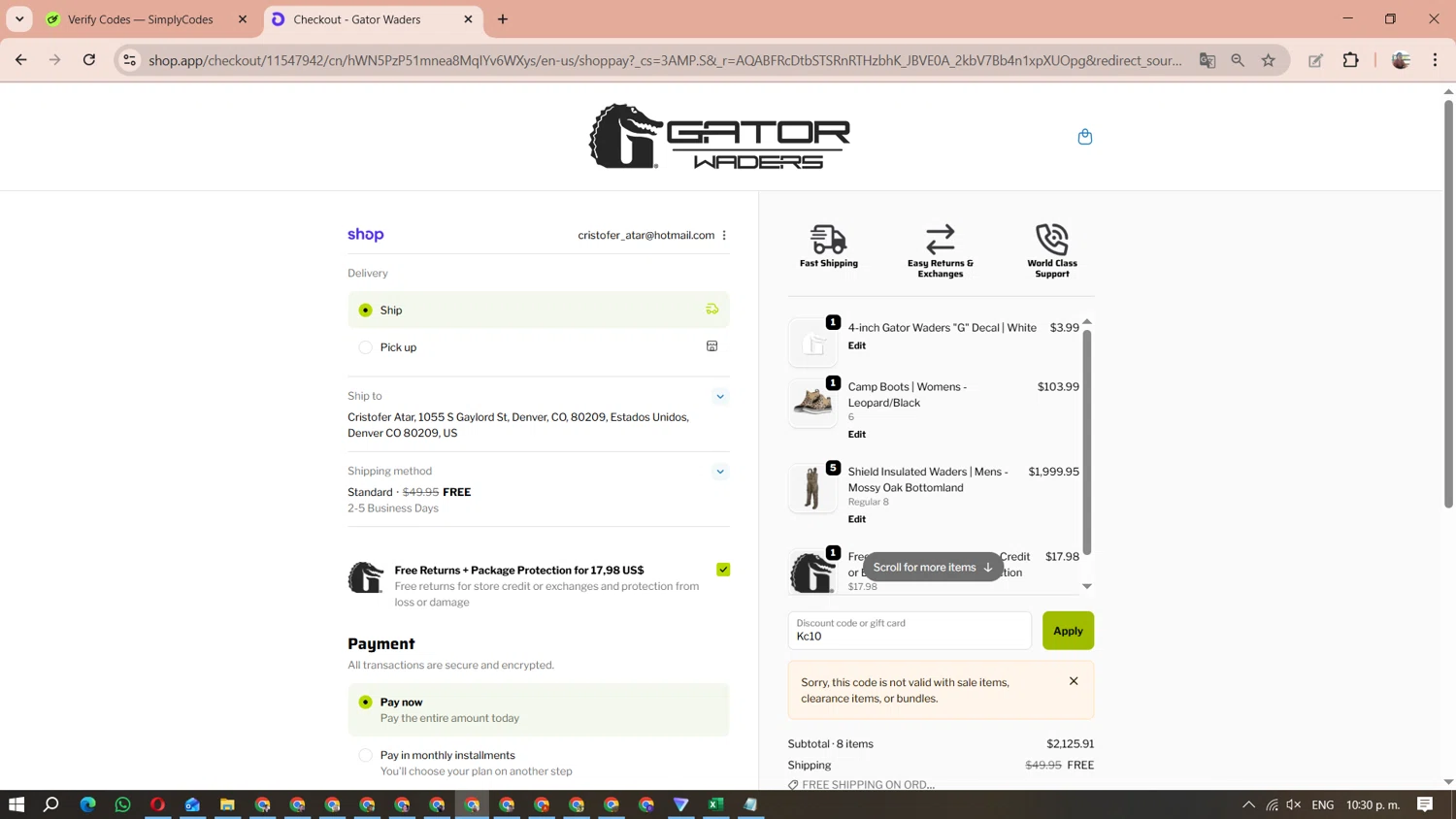The image size is (1456, 819).
Task: Click the browser address bar URL
Action: [x=665, y=60]
